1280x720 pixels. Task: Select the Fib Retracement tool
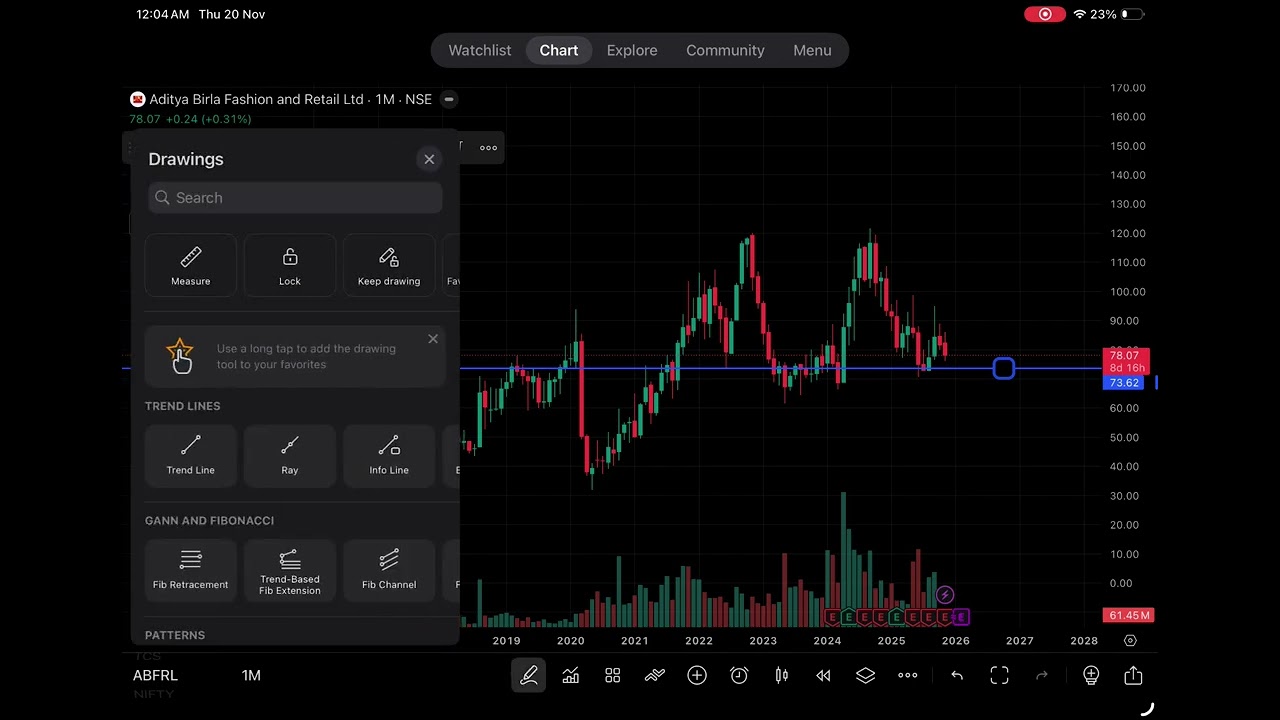(x=191, y=570)
